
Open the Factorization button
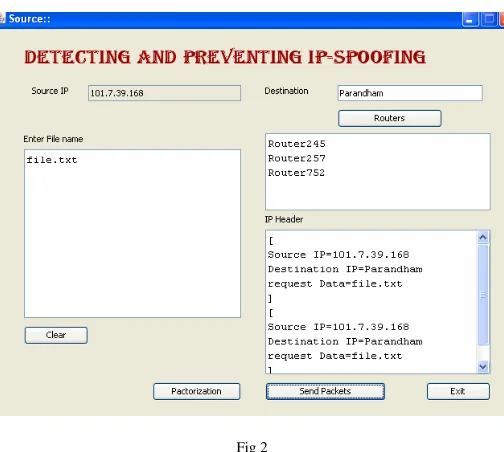pyautogui.click(x=196, y=391)
